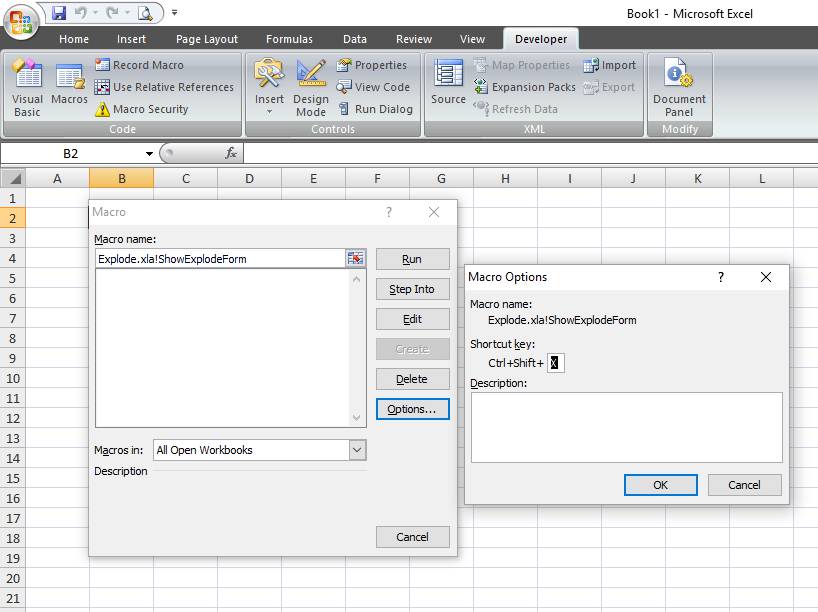This screenshot has width=818, height=612.
Task: Click the Macro Options Description text area
Action: (627, 427)
